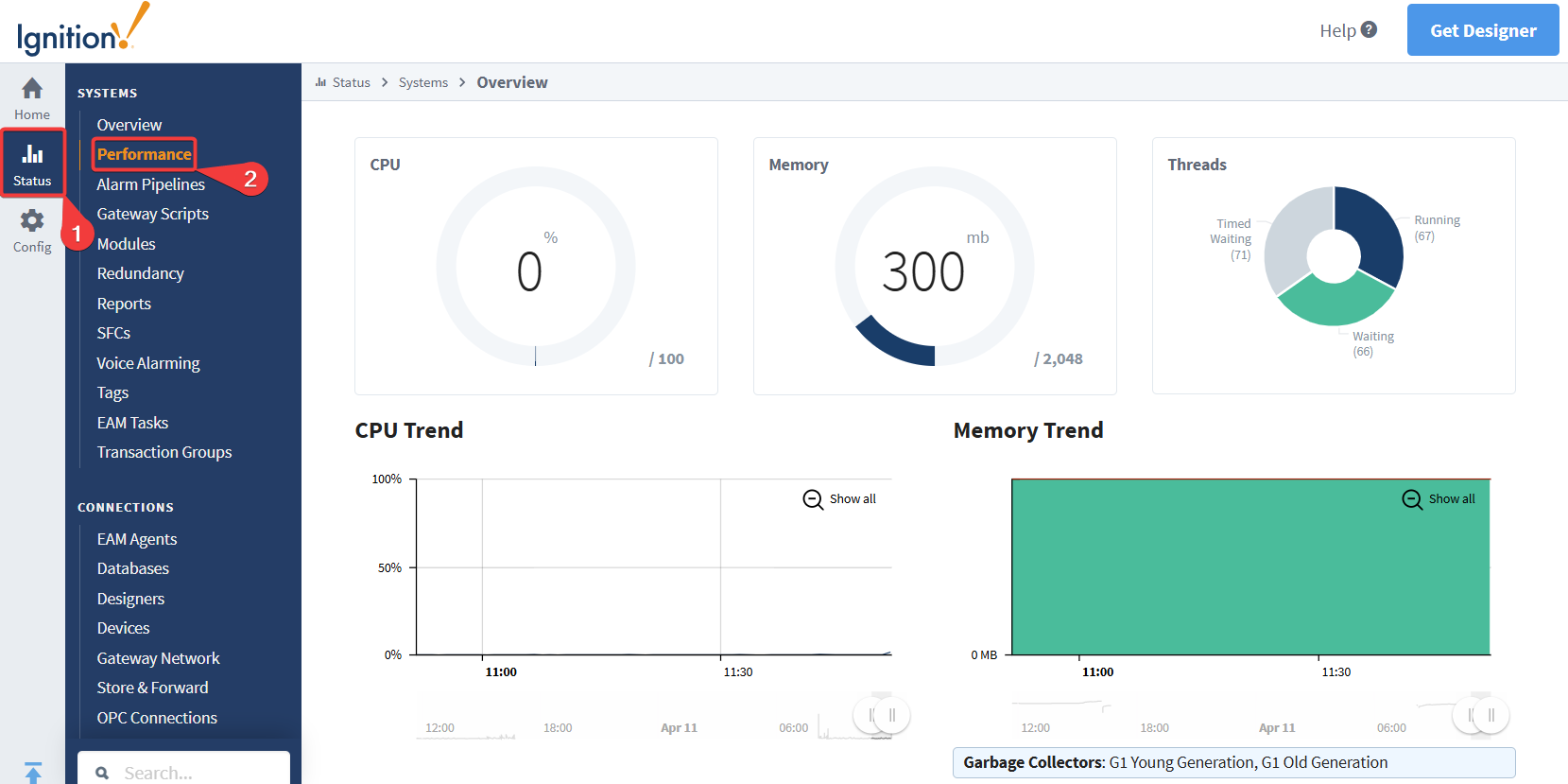Viewport: 1568px width, 784px height.
Task: Click the Waiting (66) thread label
Action: pos(1372,344)
